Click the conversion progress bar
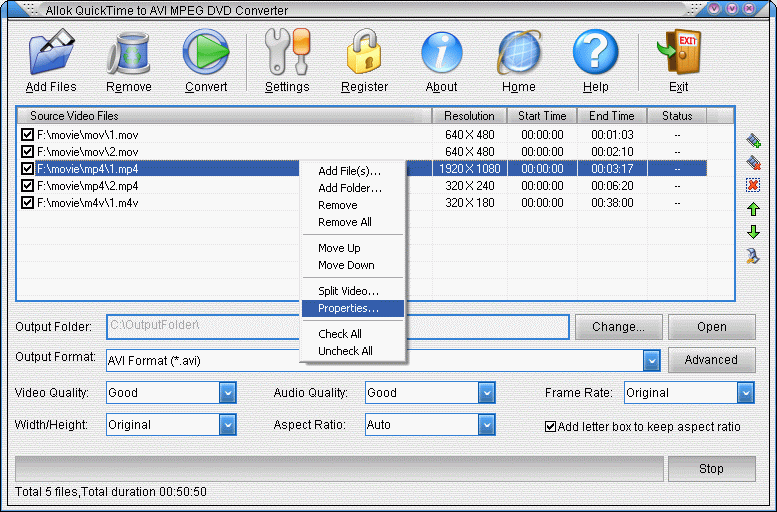Viewport: 777px width, 512px height. click(339, 468)
